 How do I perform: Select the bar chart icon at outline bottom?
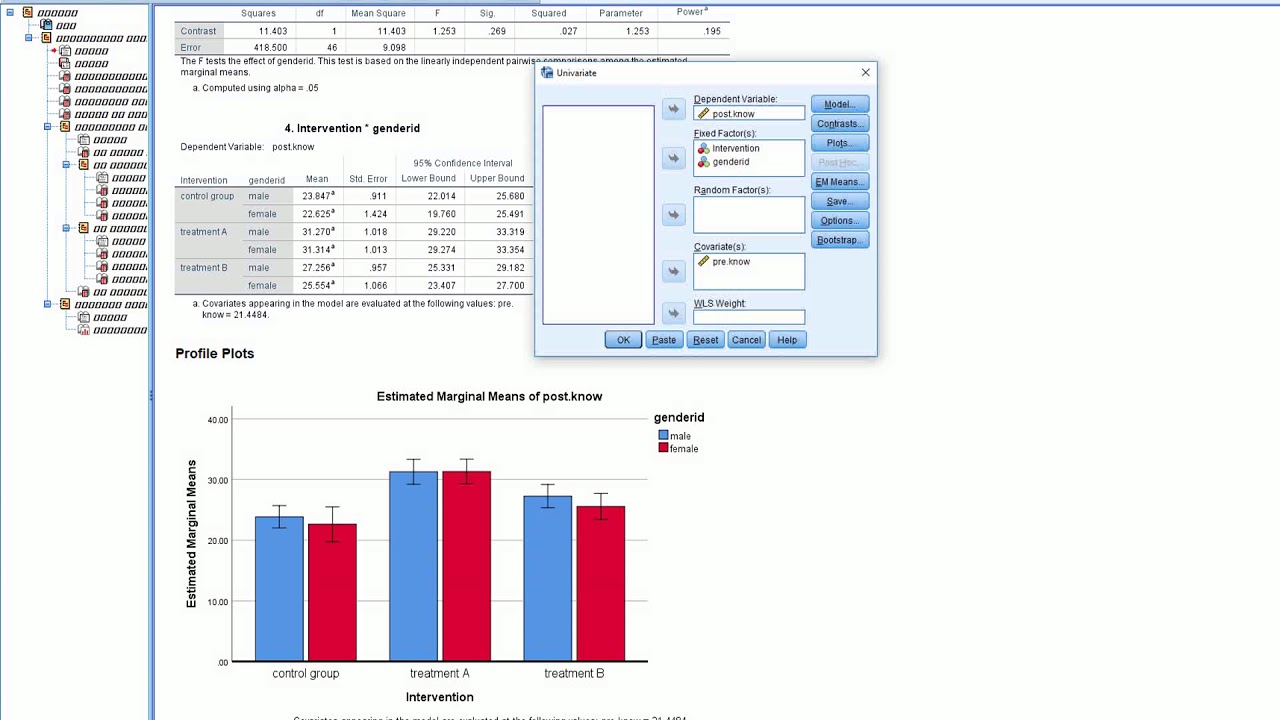coord(84,330)
